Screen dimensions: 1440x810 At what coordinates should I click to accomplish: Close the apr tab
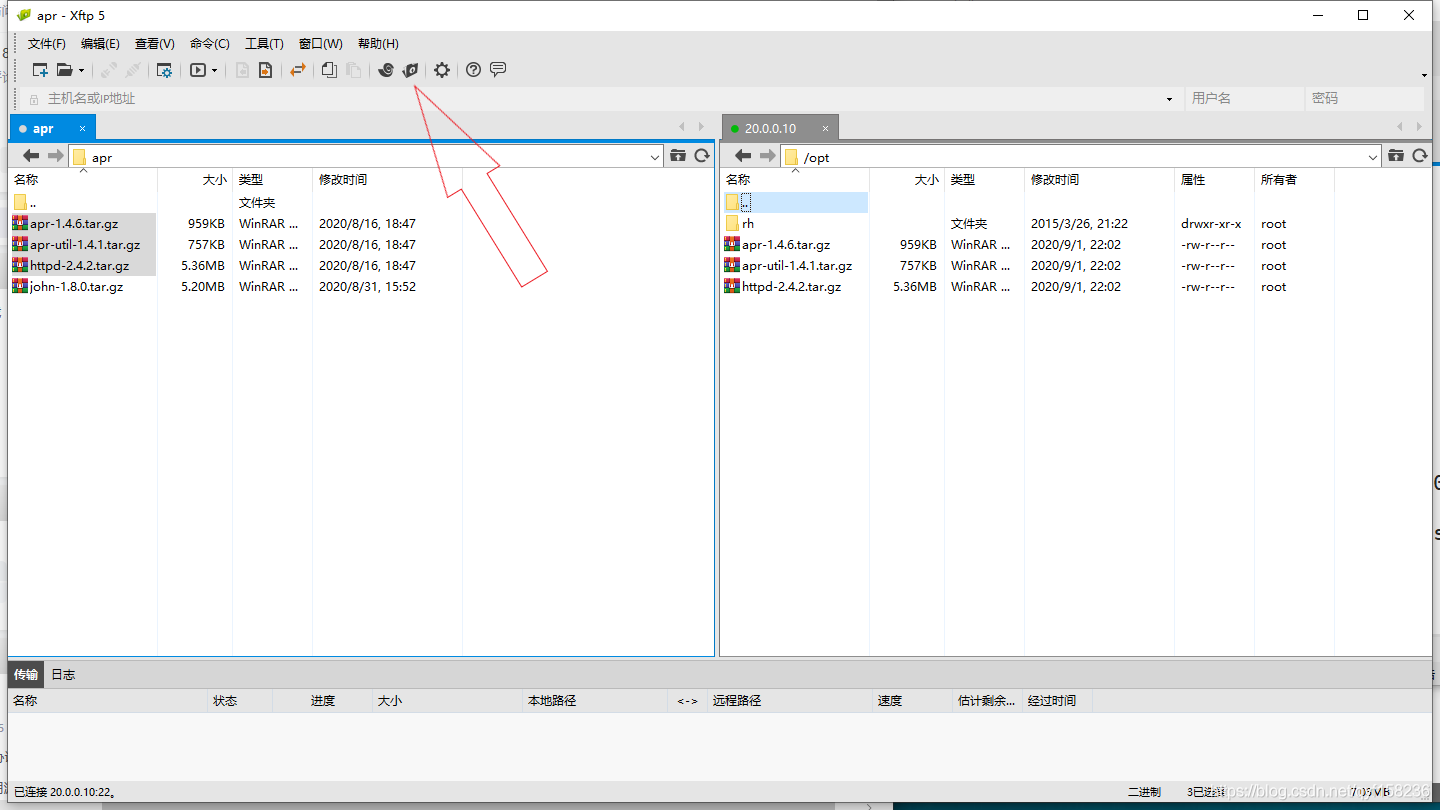(83, 128)
